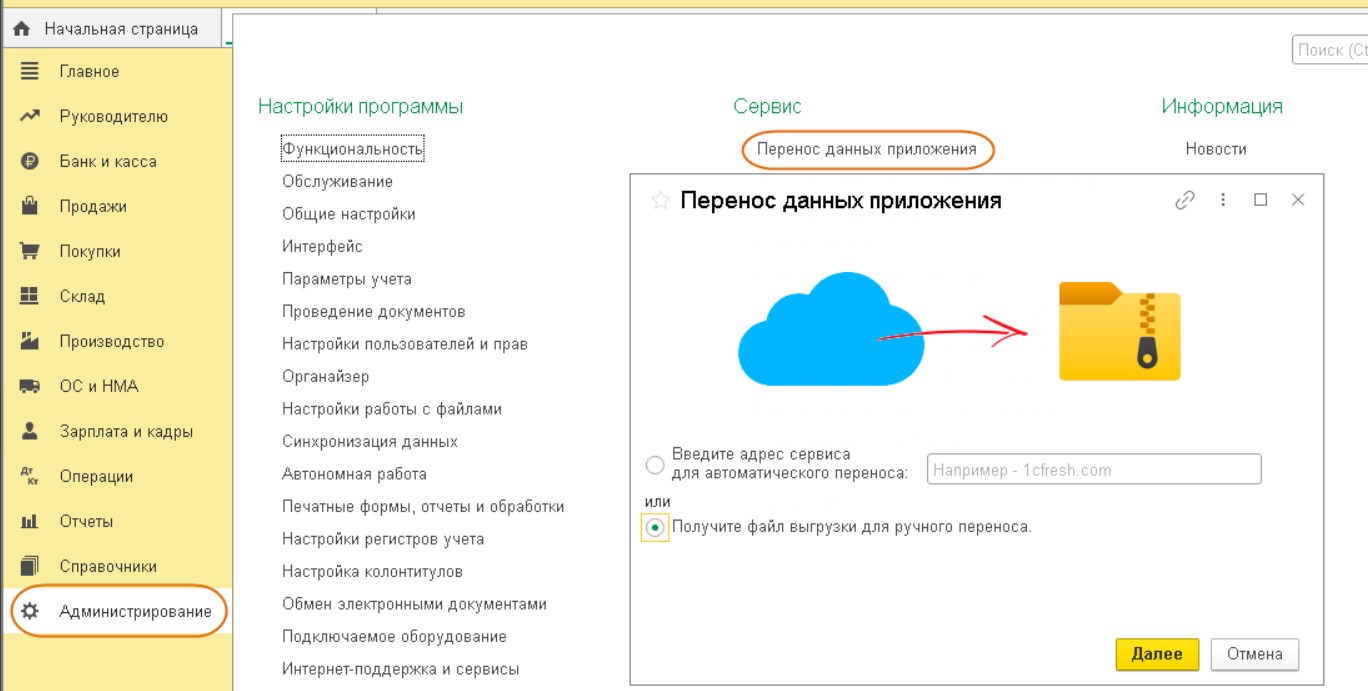Open the Перенос данных приложения link
The width and height of the screenshot is (1368, 691).
point(866,149)
